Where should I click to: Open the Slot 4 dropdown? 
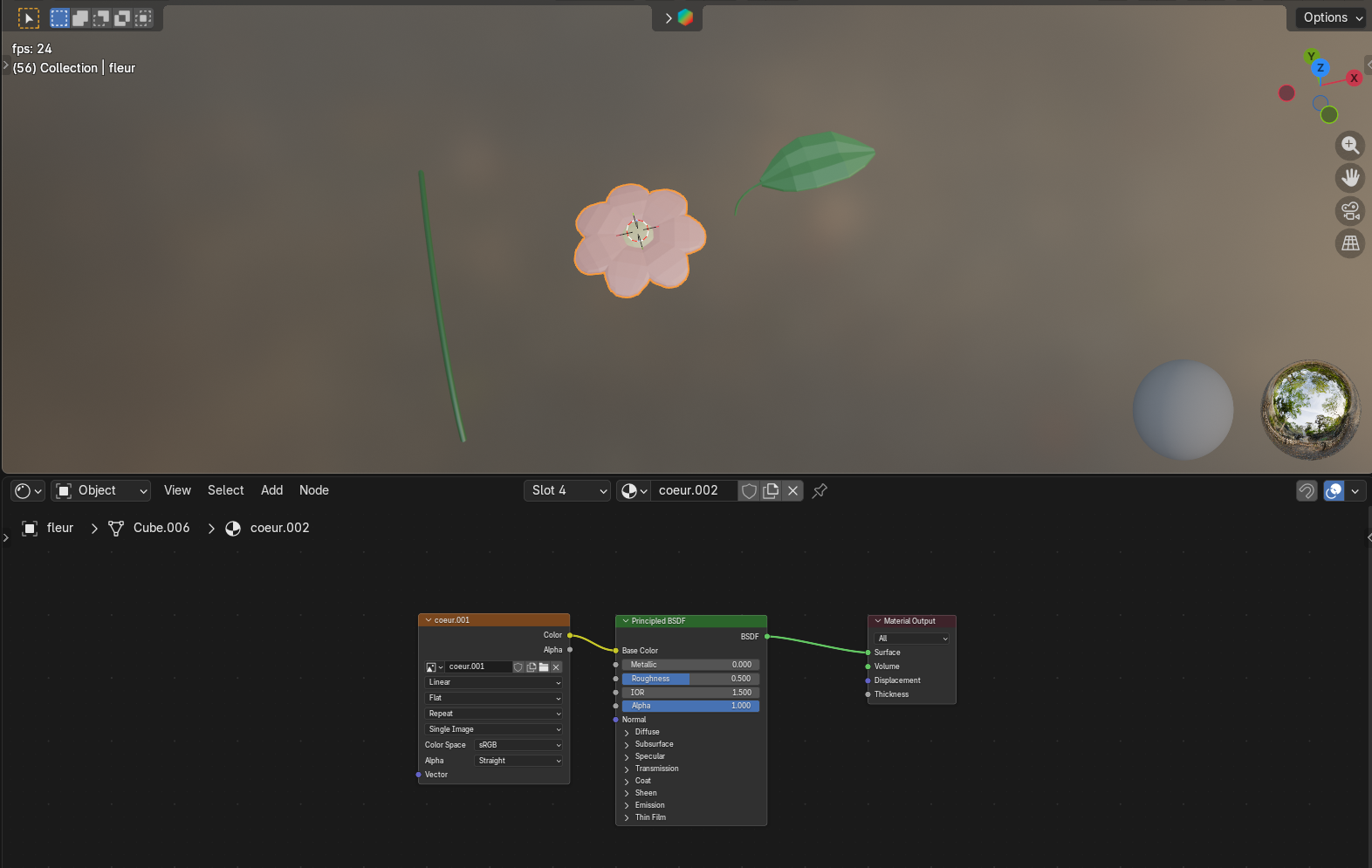[567, 491]
